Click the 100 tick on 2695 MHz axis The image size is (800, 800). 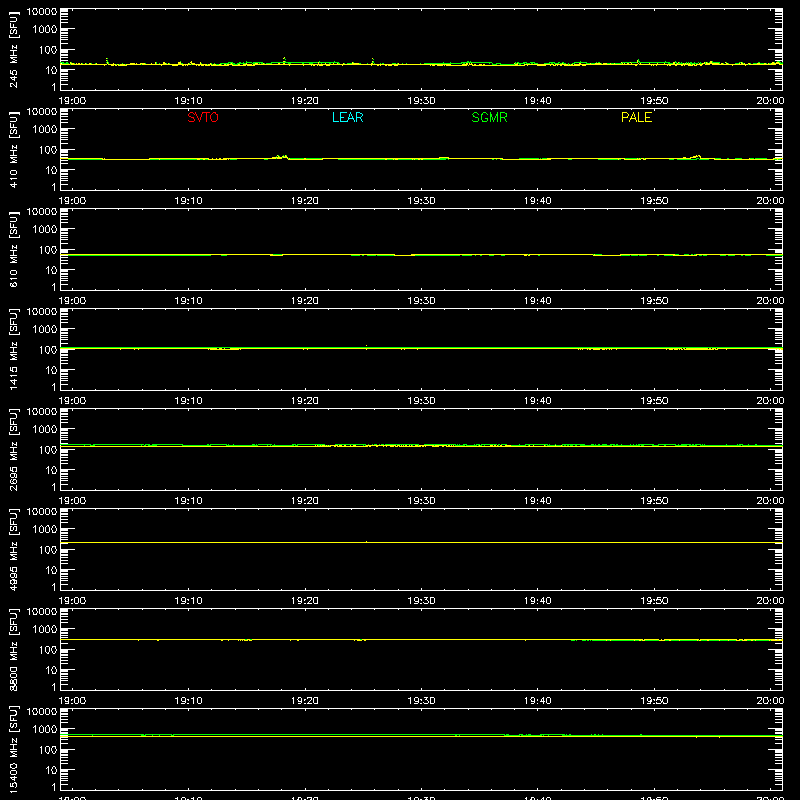[x=48, y=450]
